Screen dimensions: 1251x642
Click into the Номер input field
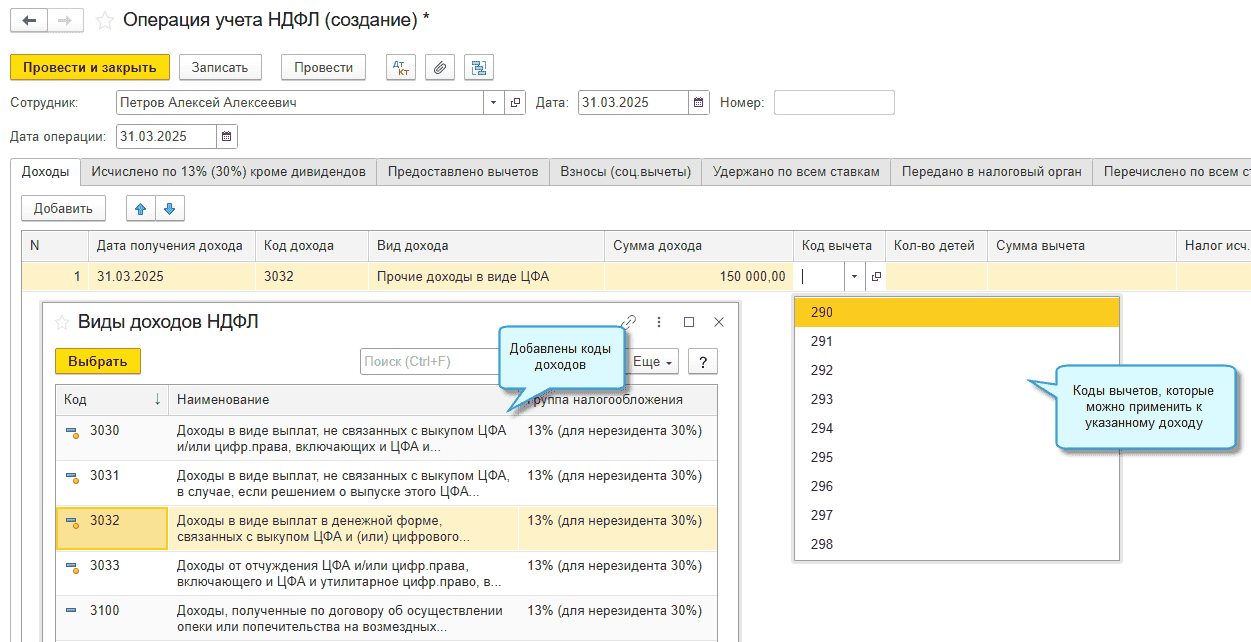click(833, 102)
